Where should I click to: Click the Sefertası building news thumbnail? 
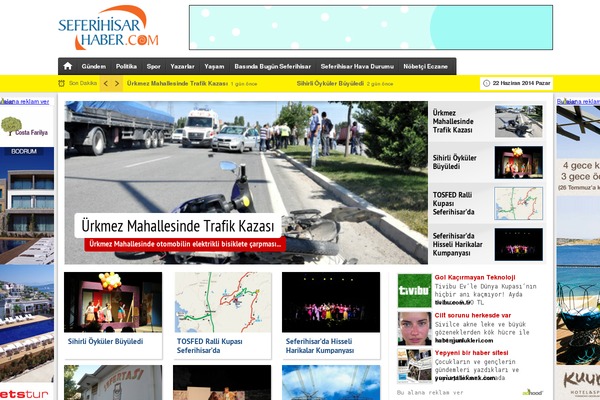click(113, 382)
